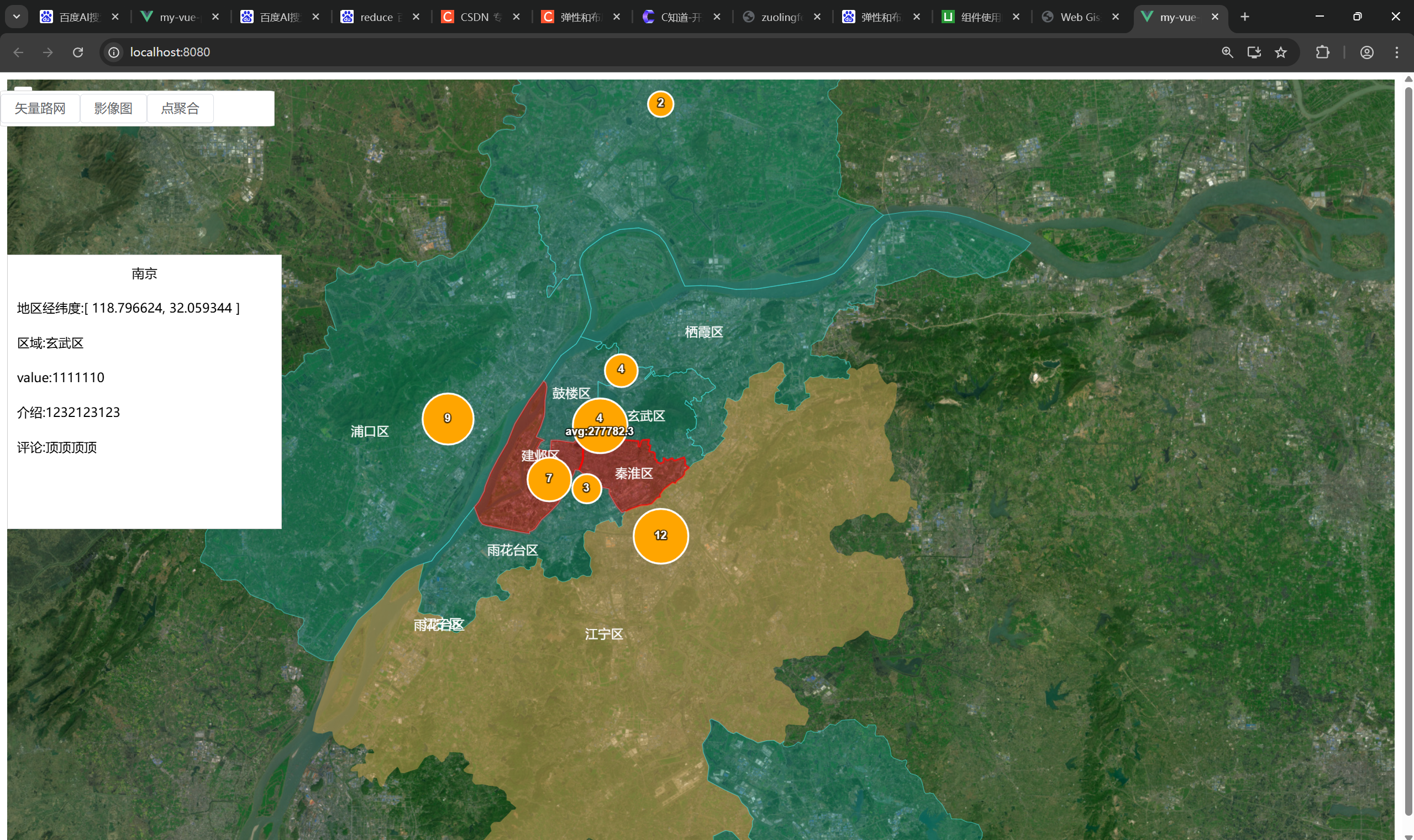Image resolution: width=1414 pixels, height=840 pixels.
Task: Open the browser extensions puzzle icon
Action: [1322, 52]
